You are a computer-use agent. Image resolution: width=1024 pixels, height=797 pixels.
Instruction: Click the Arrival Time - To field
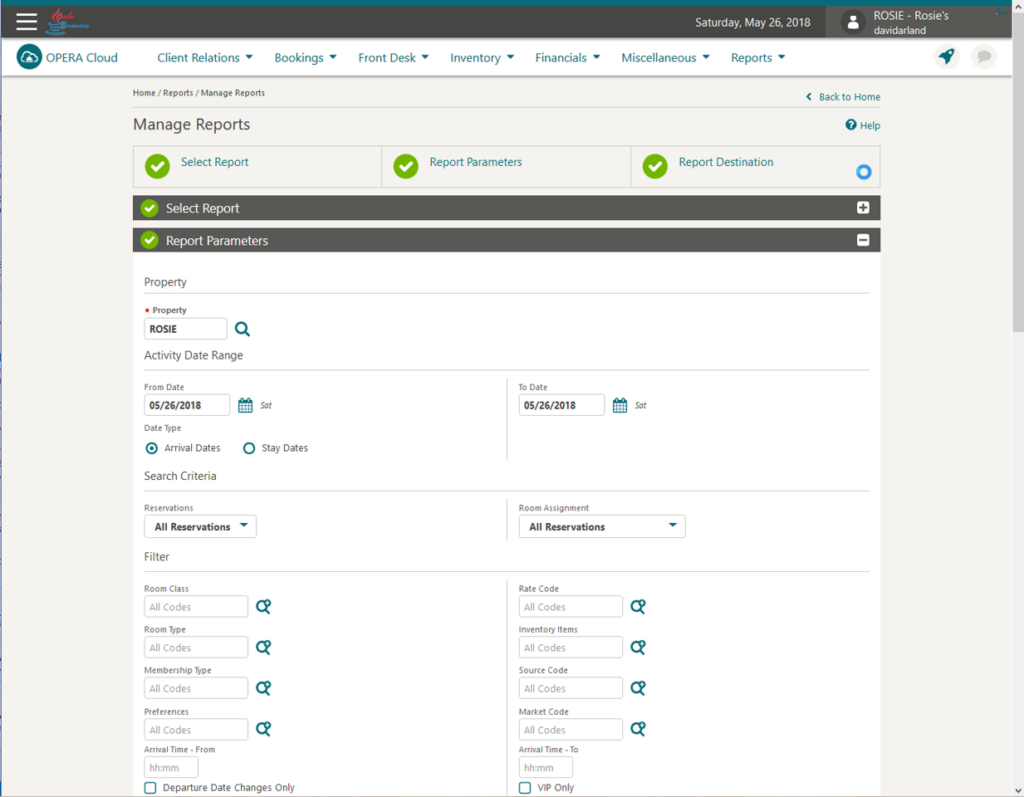(546, 767)
